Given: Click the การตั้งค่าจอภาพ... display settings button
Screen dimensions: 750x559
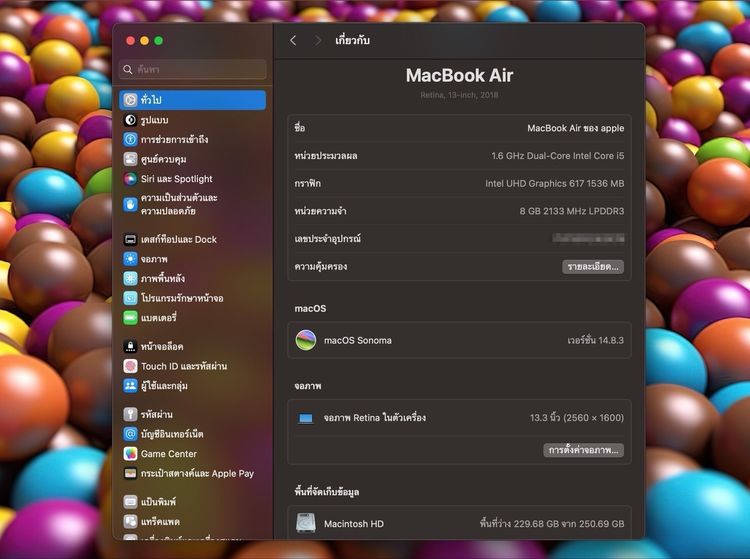Looking at the screenshot, I should tap(584, 450).
